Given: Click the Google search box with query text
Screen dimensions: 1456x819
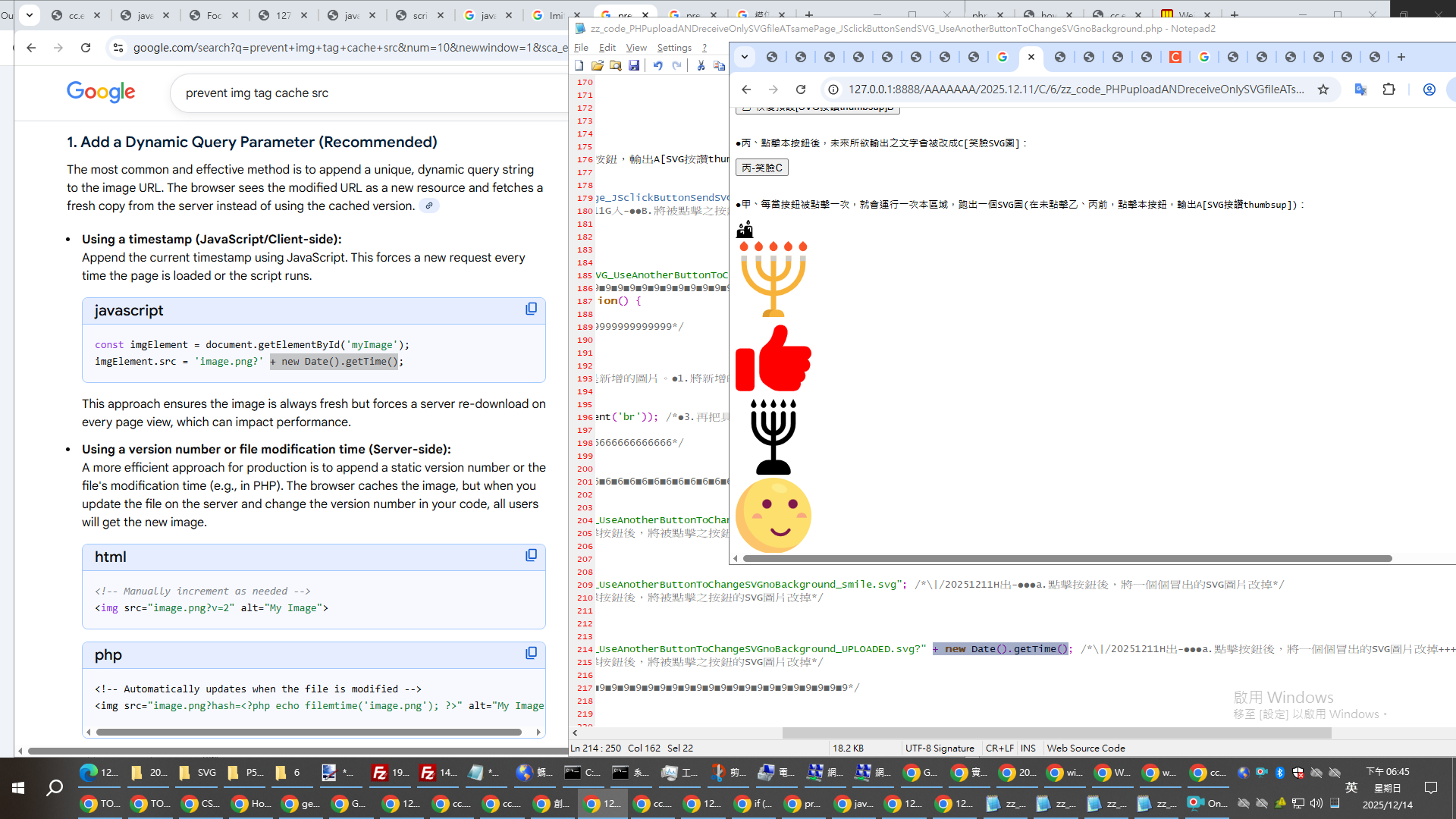Looking at the screenshot, I should pyautogui.click(x=364, y=93).
